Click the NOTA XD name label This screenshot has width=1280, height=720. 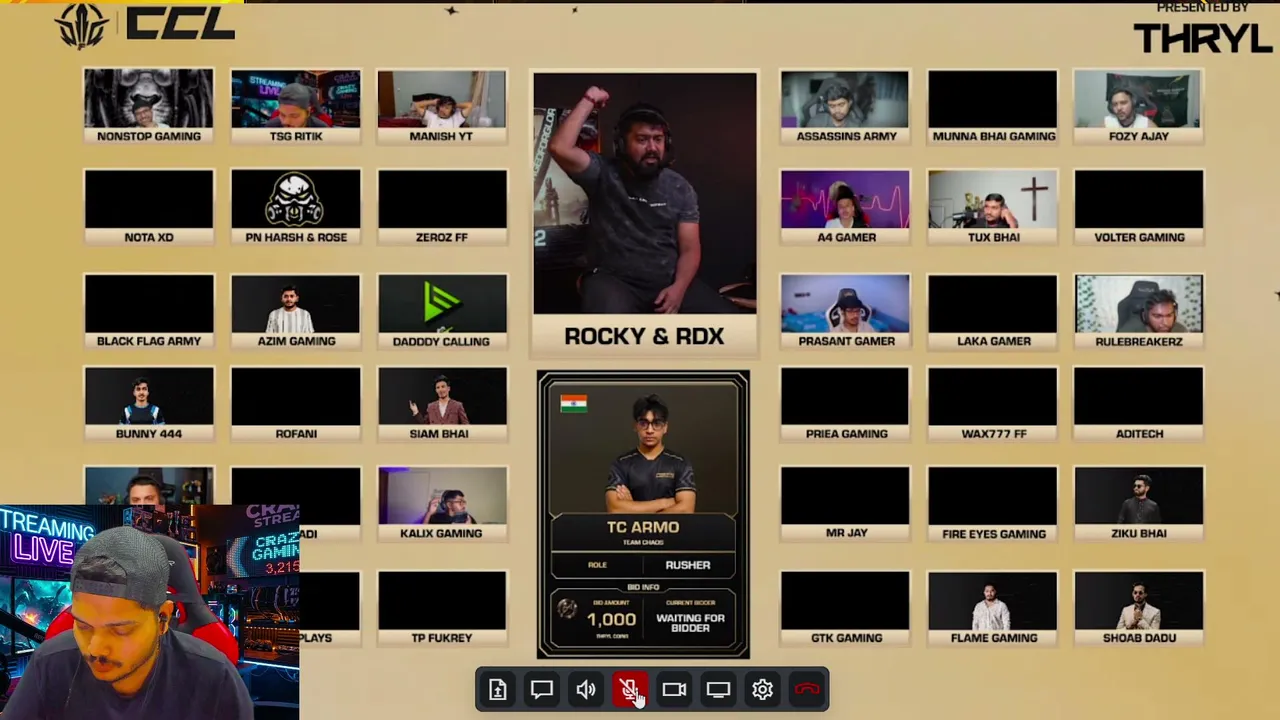click(x=149, y=237)
